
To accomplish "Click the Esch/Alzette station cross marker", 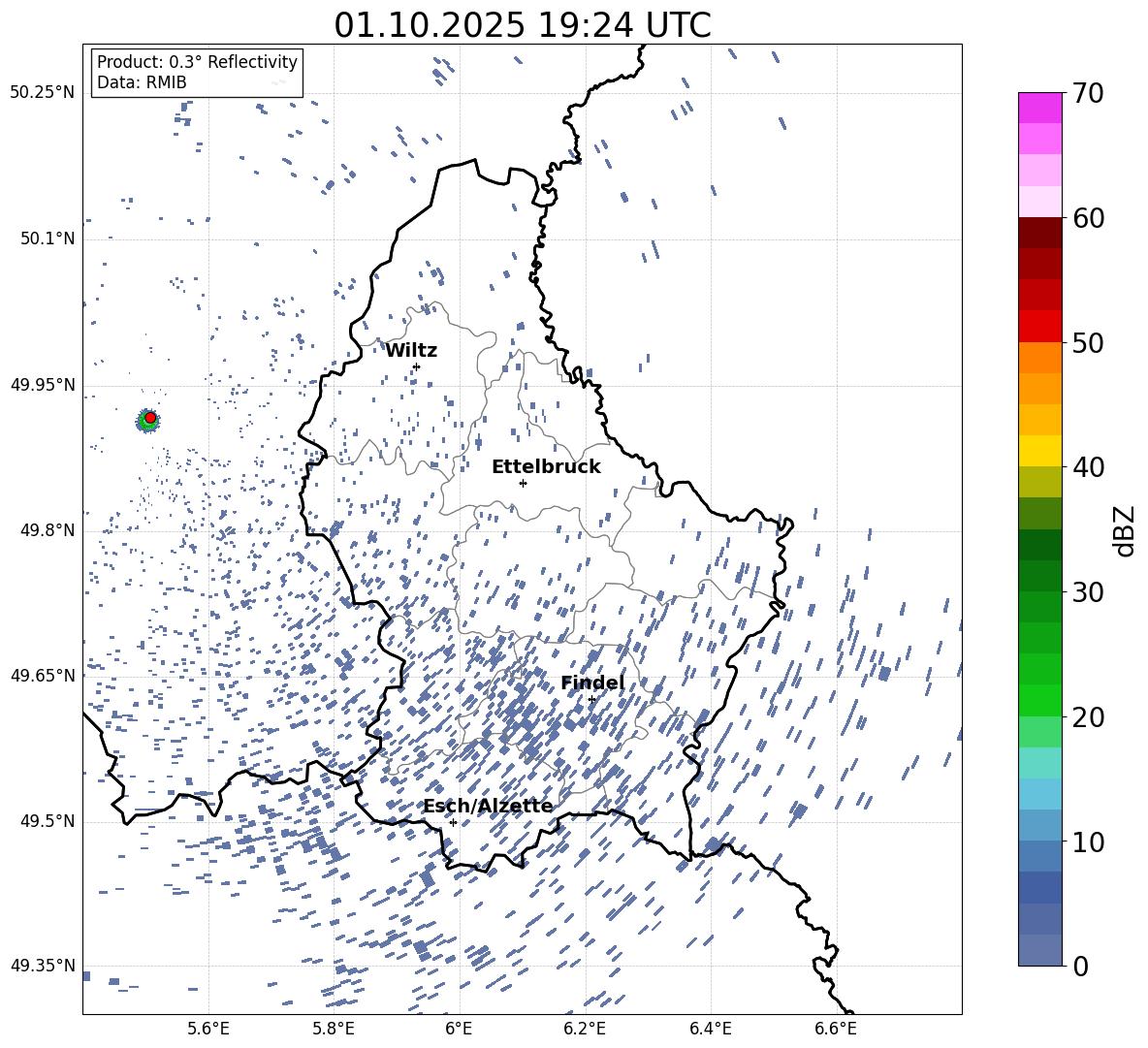I will click(453, 822).
